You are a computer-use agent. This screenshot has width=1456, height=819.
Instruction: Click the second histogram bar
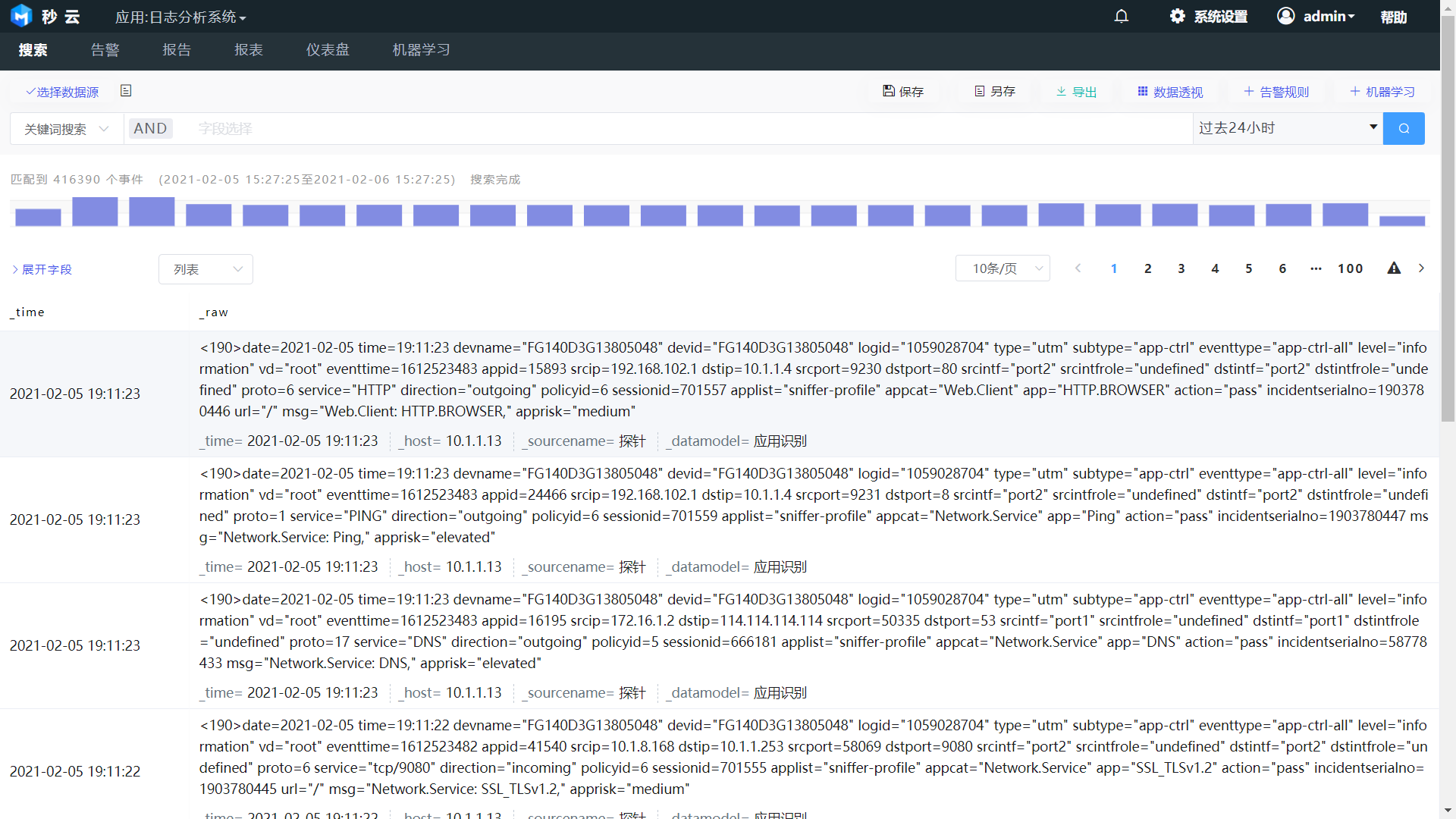[x=95, y=212]
